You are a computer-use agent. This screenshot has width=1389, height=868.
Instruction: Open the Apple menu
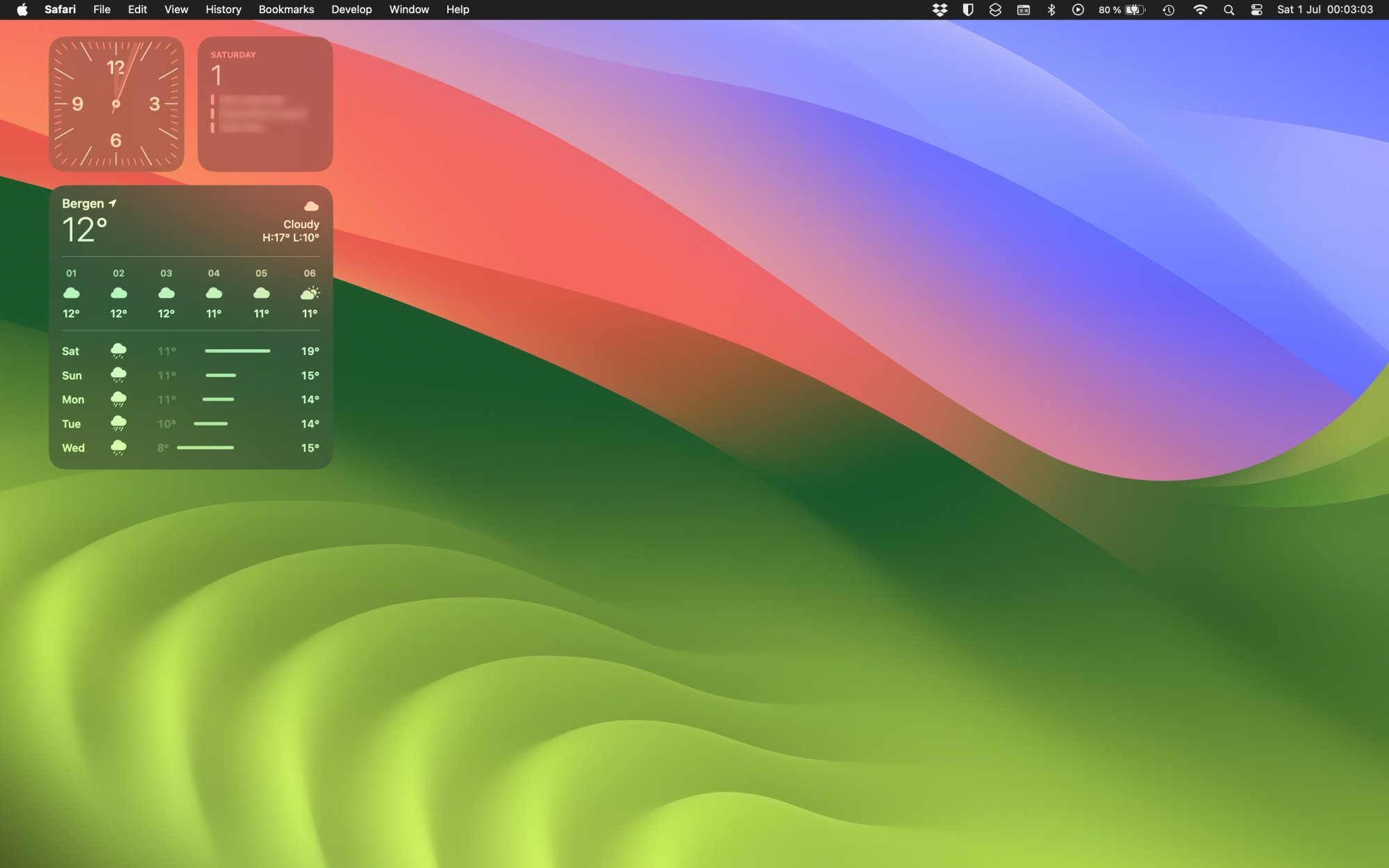22,10
